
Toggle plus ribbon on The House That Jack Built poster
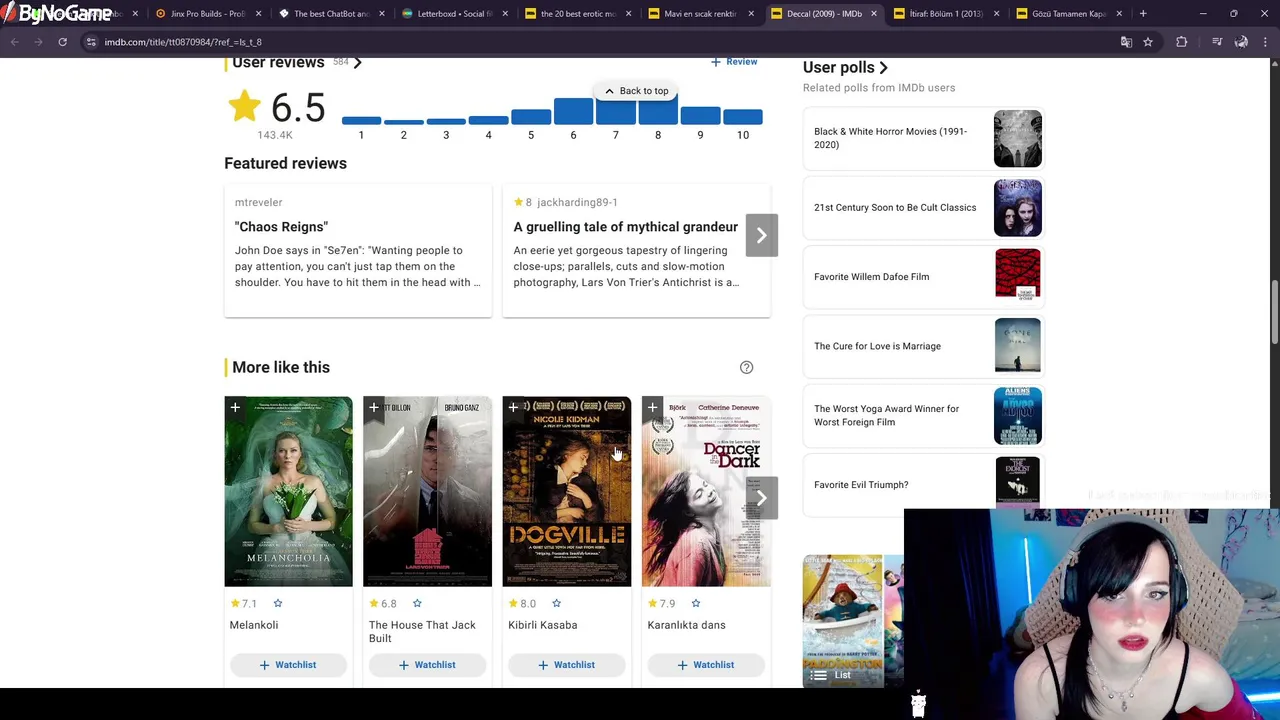click(374, 408)
